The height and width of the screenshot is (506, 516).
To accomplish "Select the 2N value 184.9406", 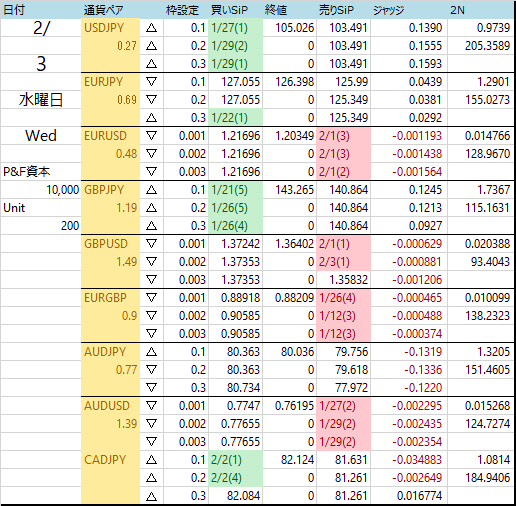I will [487, 478].
